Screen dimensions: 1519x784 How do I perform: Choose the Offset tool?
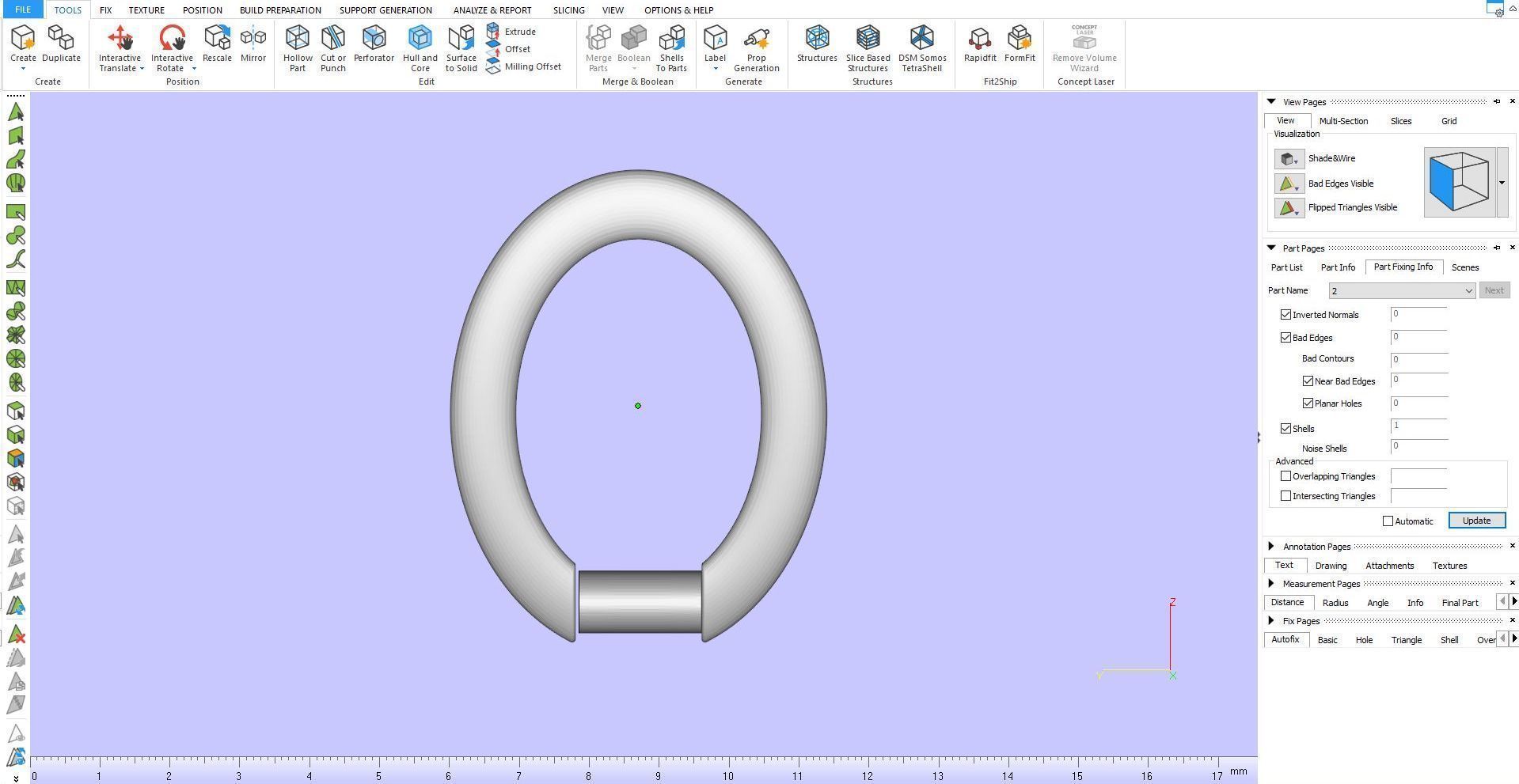tap(508, 49)
